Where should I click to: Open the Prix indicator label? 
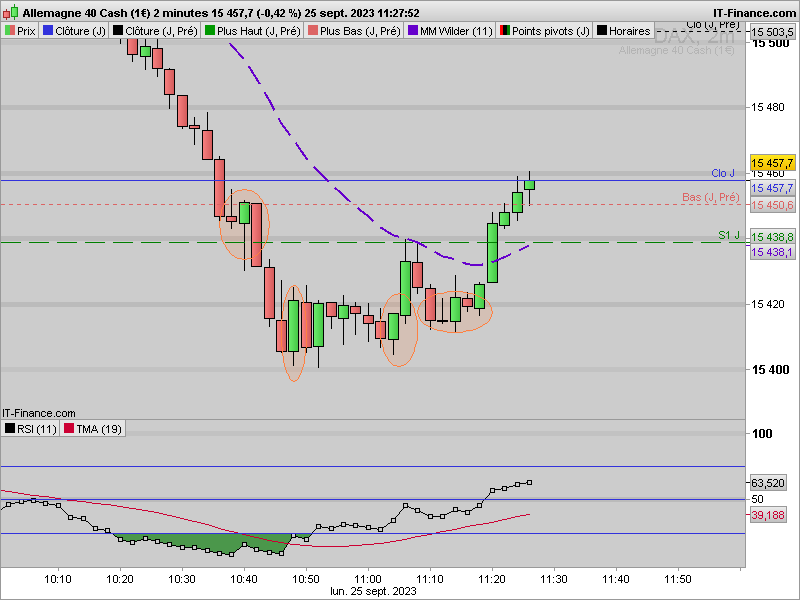coord(20,31)
